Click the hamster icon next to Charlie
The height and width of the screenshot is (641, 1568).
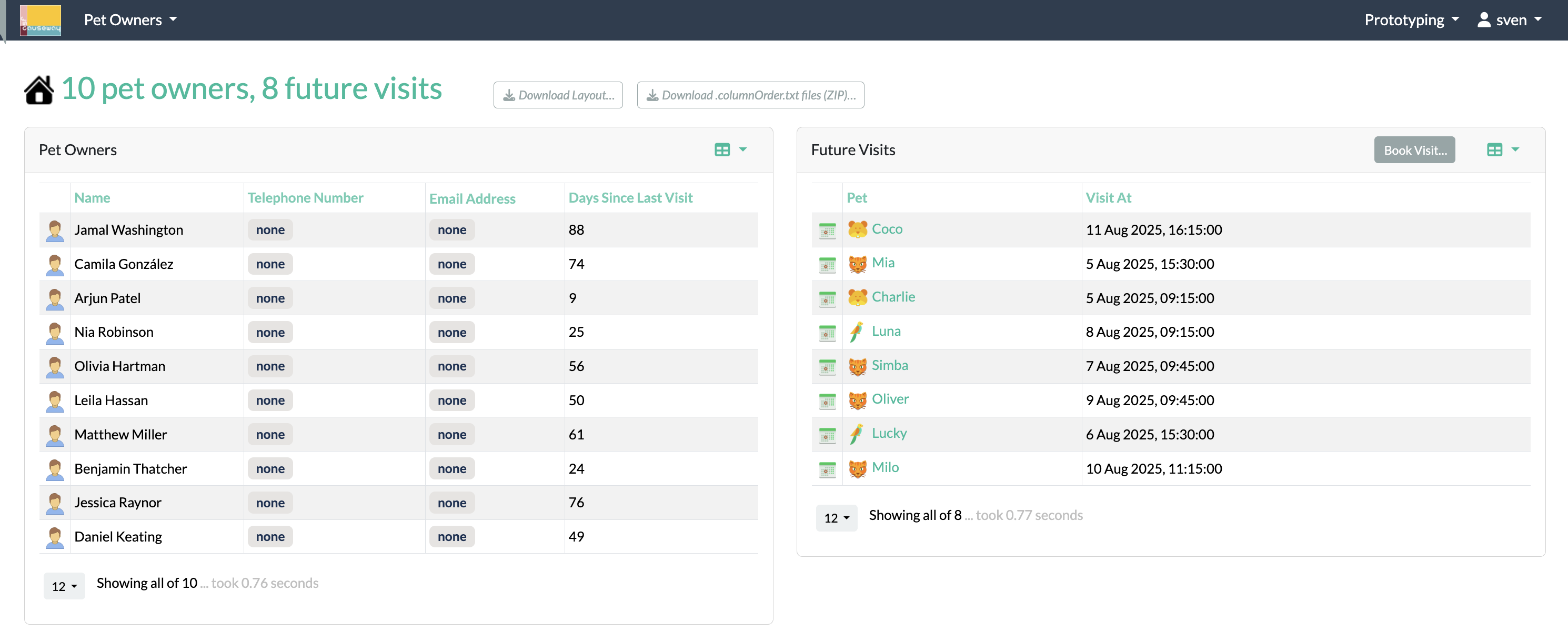pyautogui.click(x=857, y=298)
